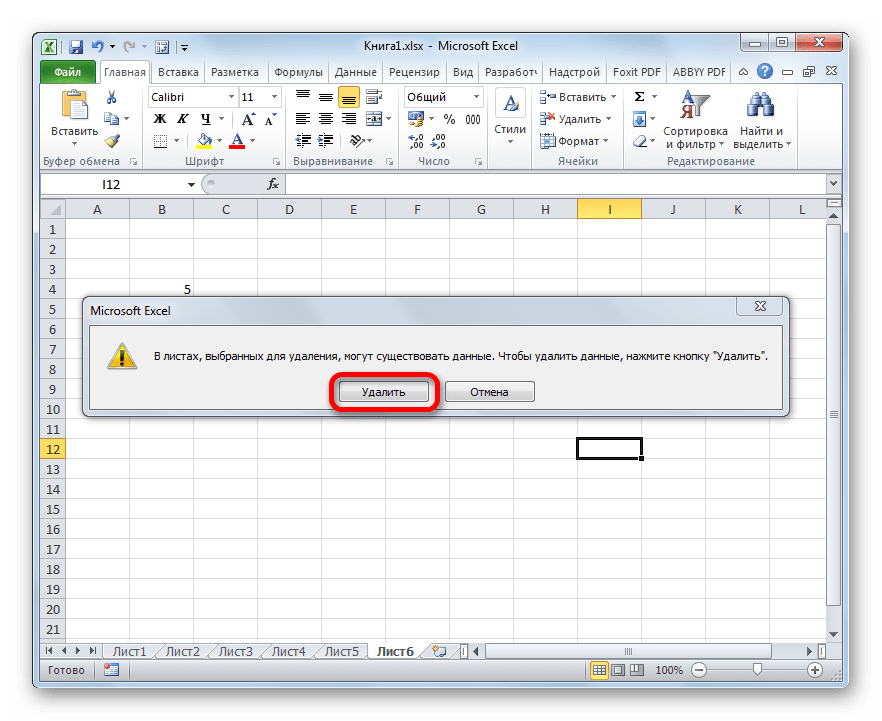This screenshot has width=882, height=721.
Task: Switch to the Вставка tab
Action: (178, 73)
